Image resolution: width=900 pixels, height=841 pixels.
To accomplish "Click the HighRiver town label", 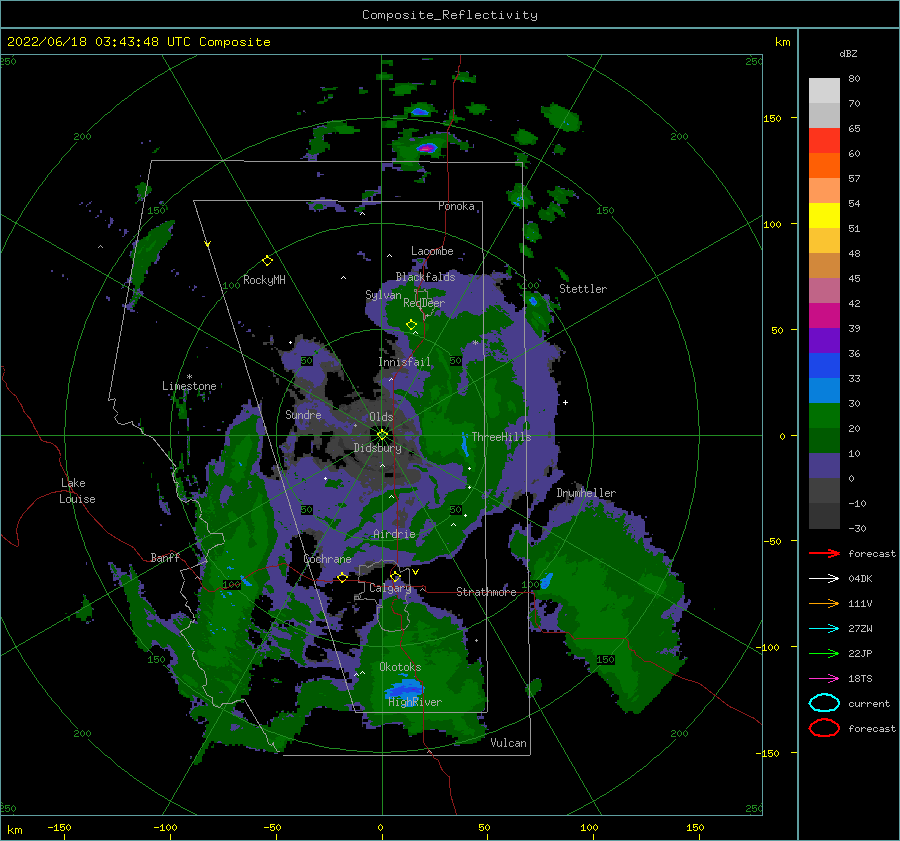I will point(415,703).
